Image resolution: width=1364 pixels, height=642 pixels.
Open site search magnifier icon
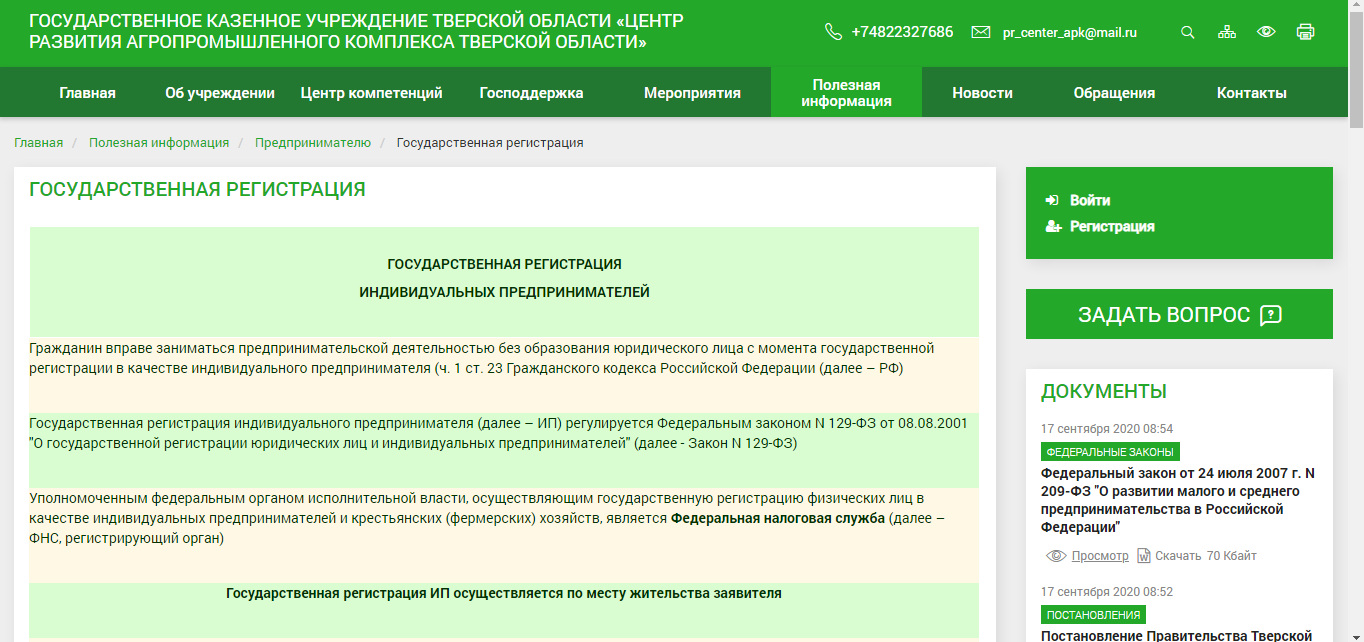point(1188,32)
